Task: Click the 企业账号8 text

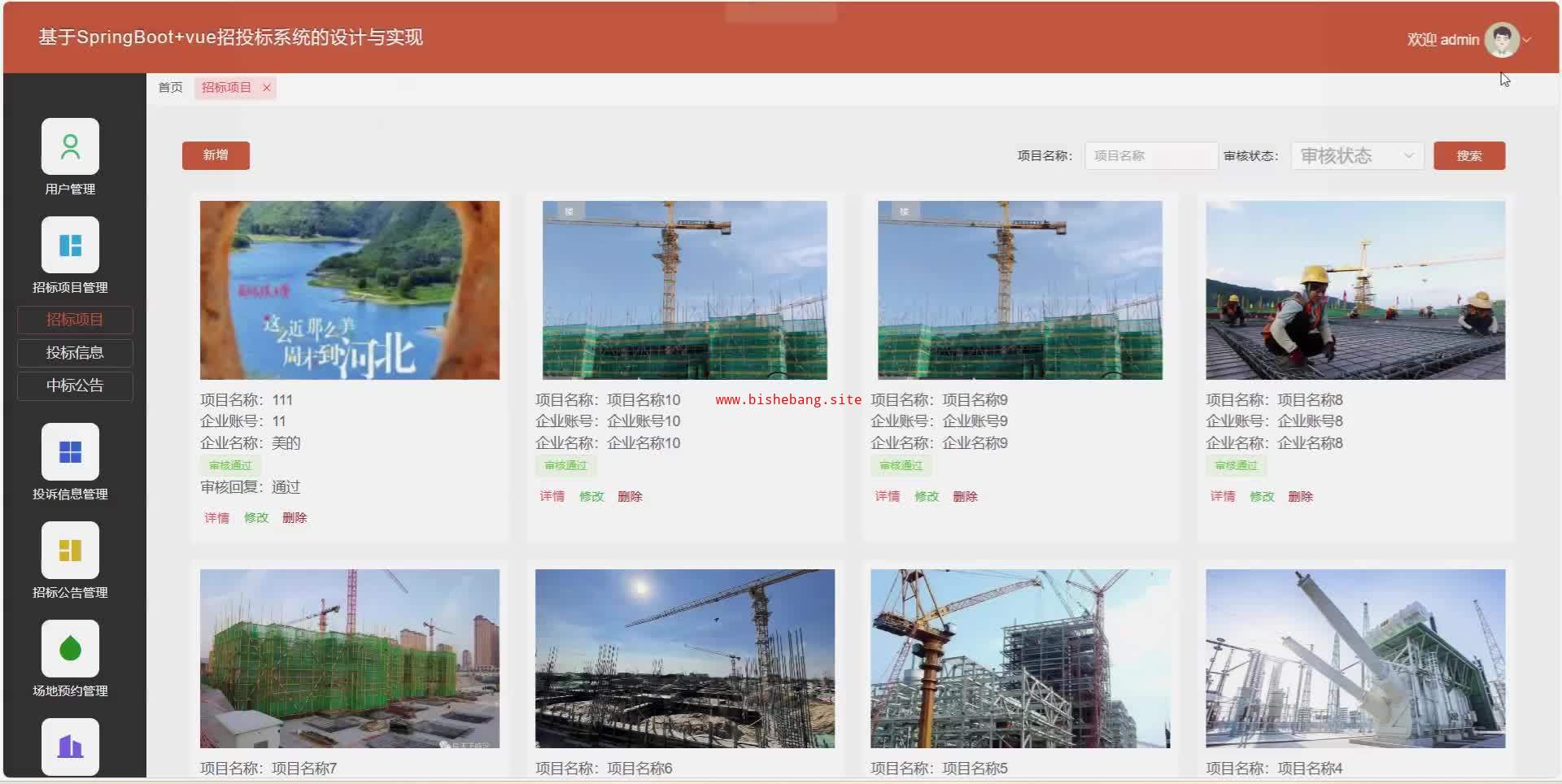Action: 1310,421
